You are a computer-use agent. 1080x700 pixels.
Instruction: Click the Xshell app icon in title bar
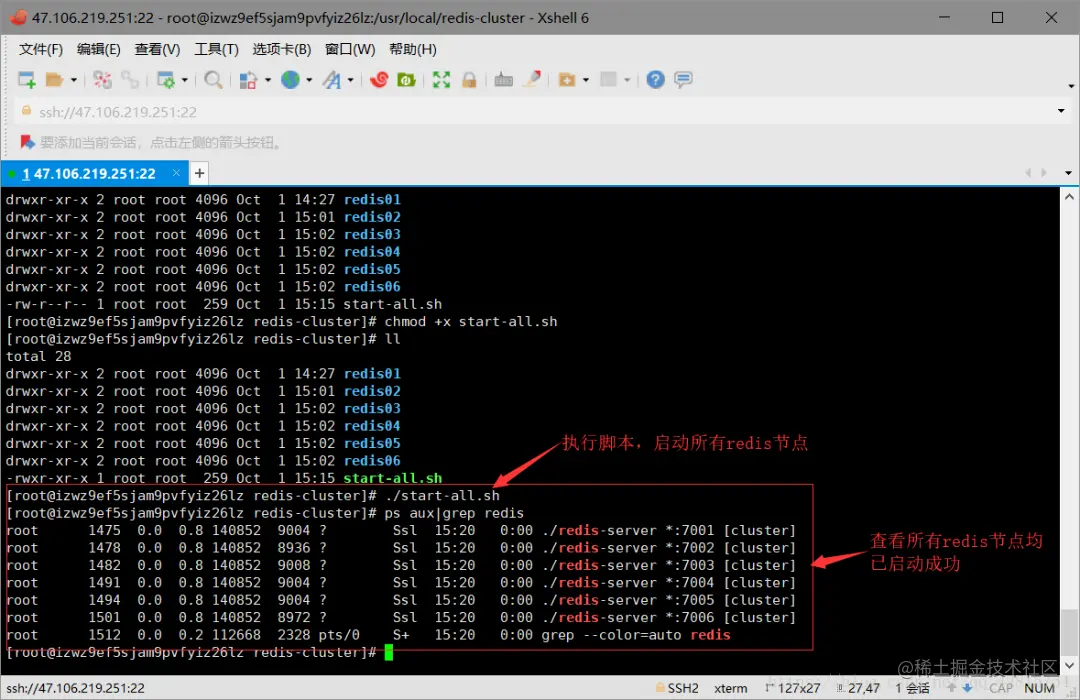17,17
